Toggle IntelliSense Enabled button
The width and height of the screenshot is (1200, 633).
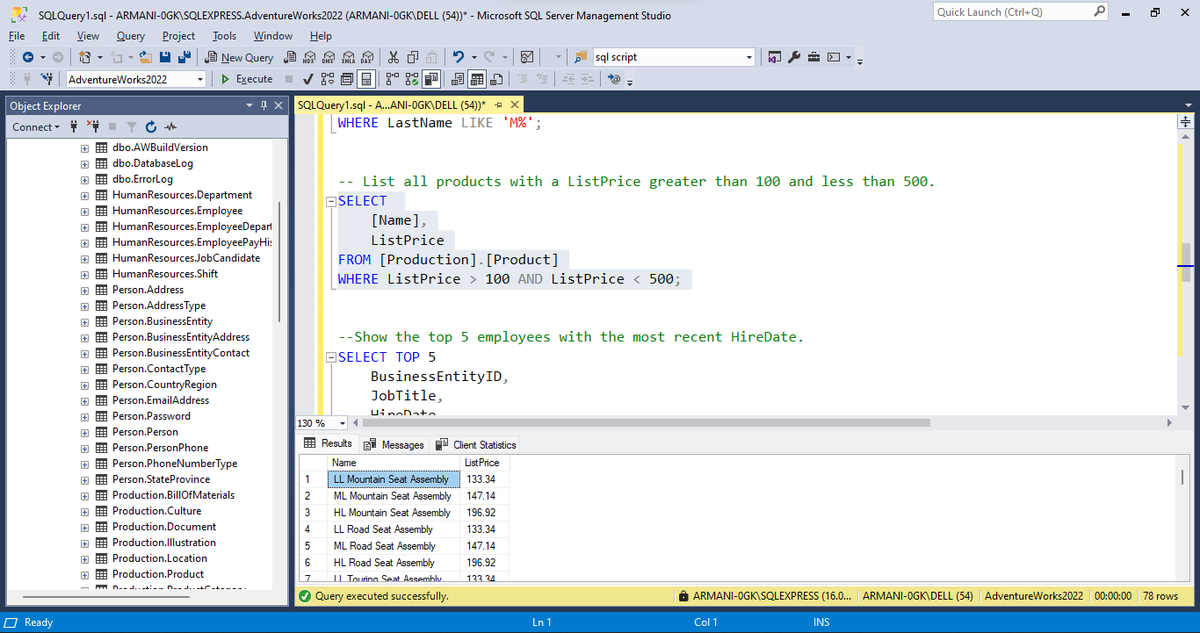[366, 79]
